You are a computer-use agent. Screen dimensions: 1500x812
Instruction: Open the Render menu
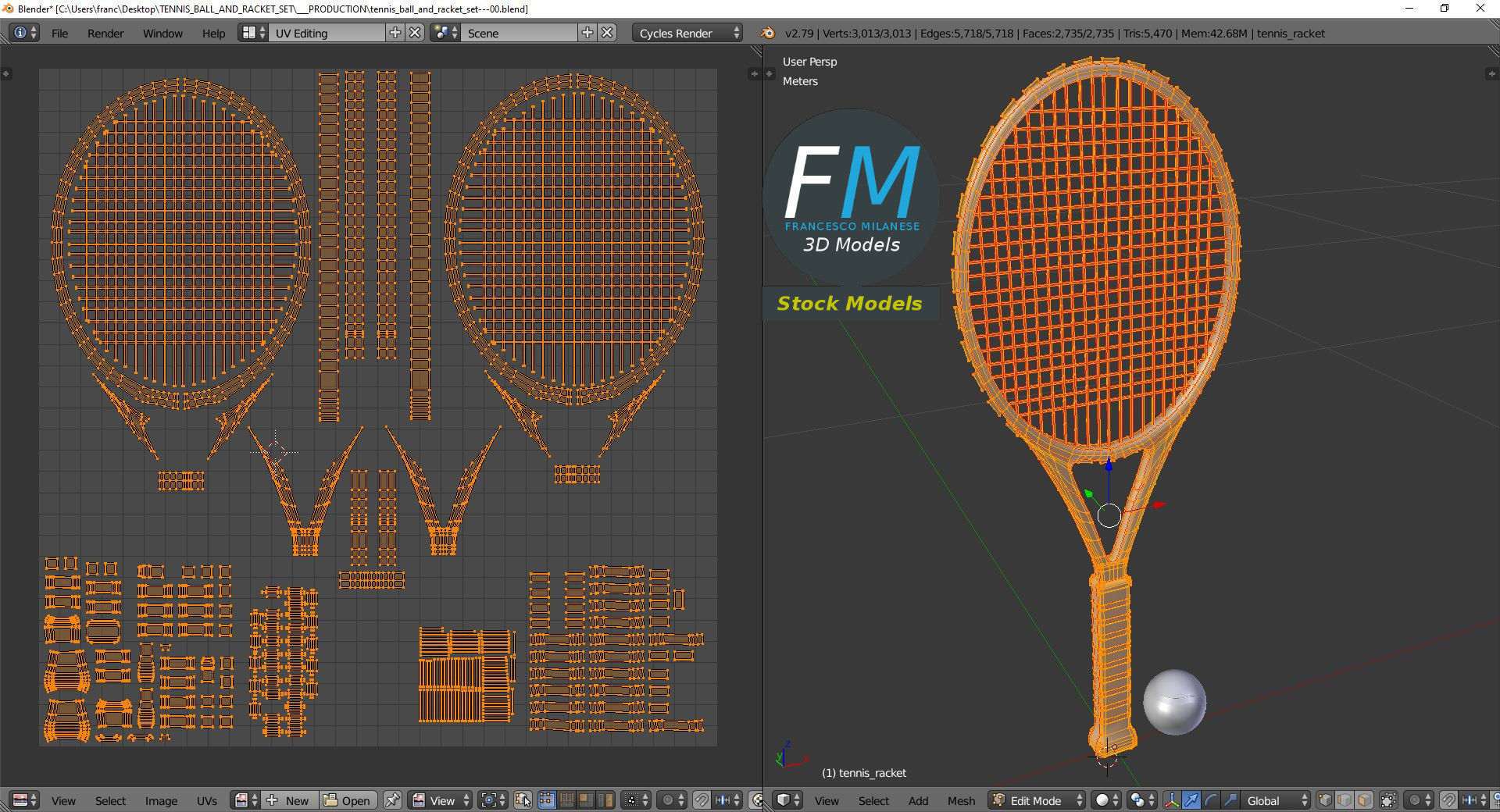click(x=105, y=34)
